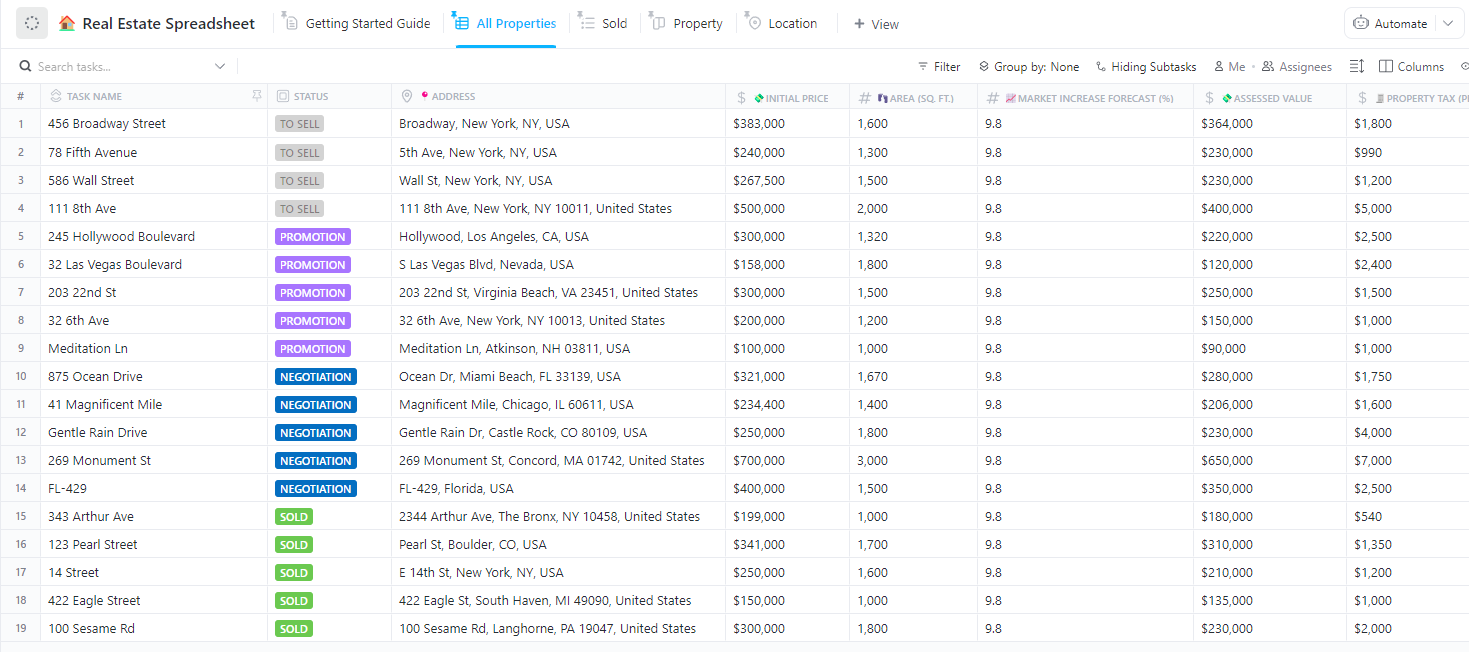Switch to the Getting Started Guide tab
This screenshot has width=1469, height=652.
click(x=357, y=23)
